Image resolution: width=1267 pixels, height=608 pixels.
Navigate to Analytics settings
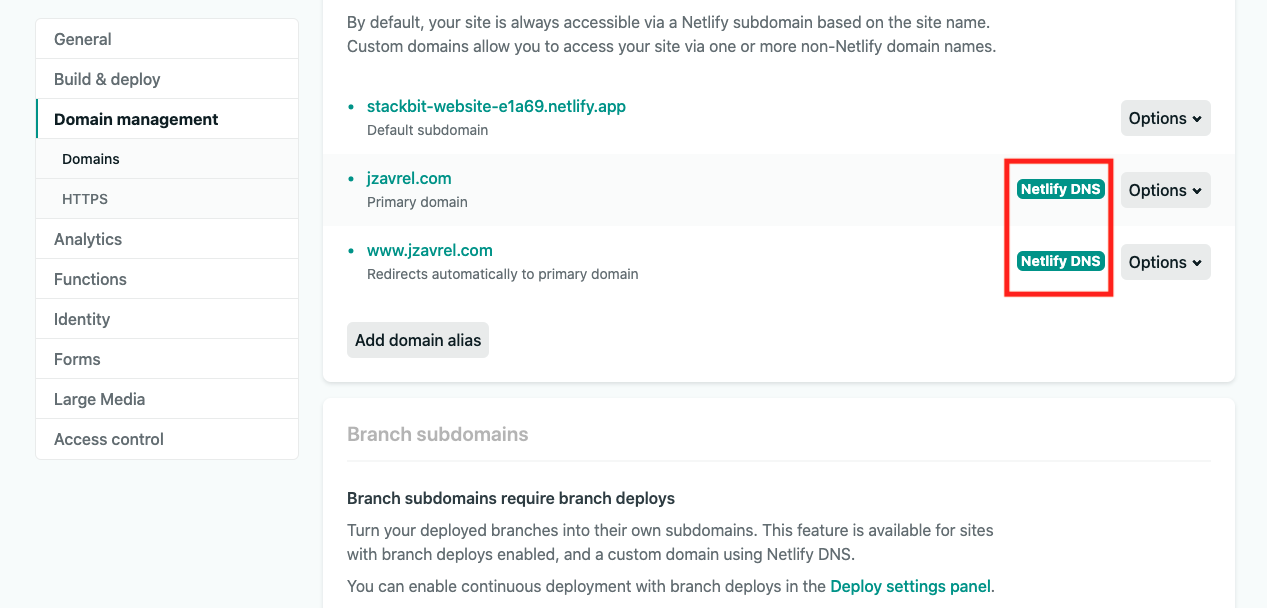167,239
